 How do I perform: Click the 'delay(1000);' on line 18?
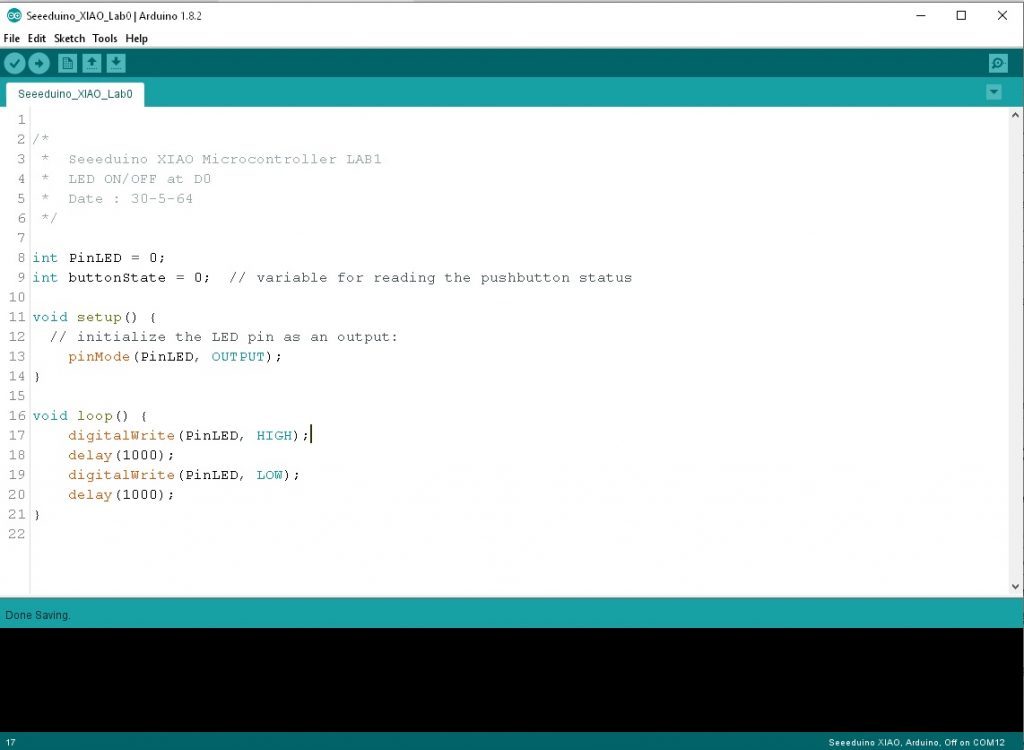(x=121, y=455)
